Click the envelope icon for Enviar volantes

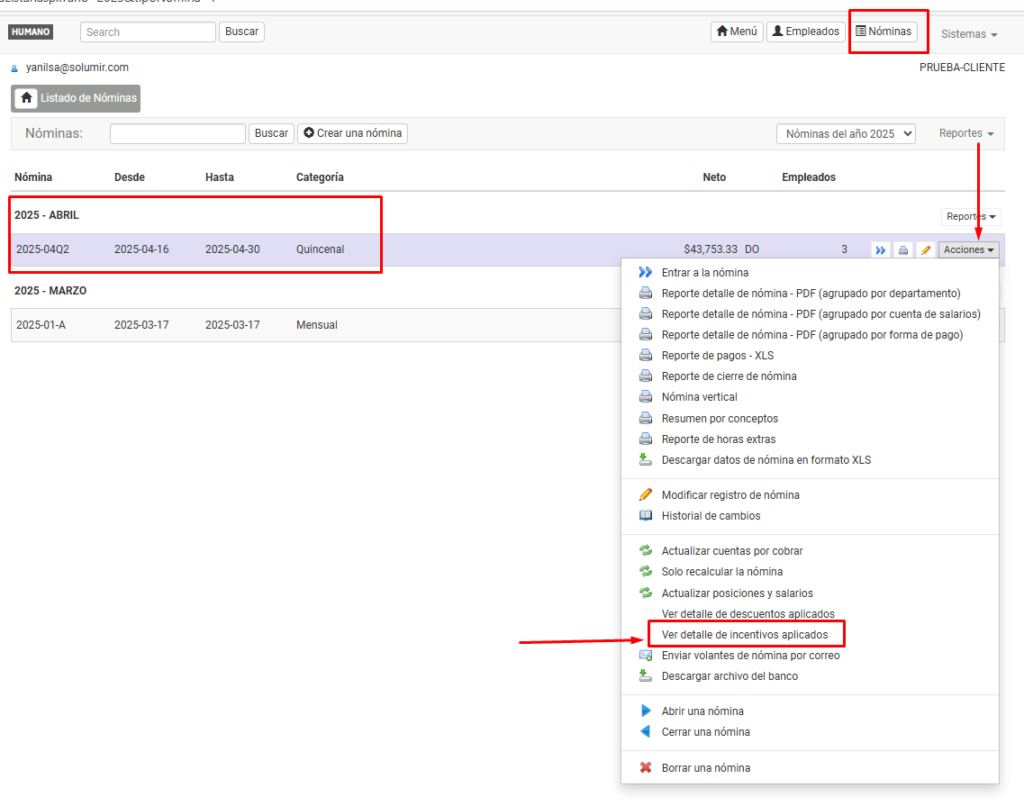(x=645, y=656)
